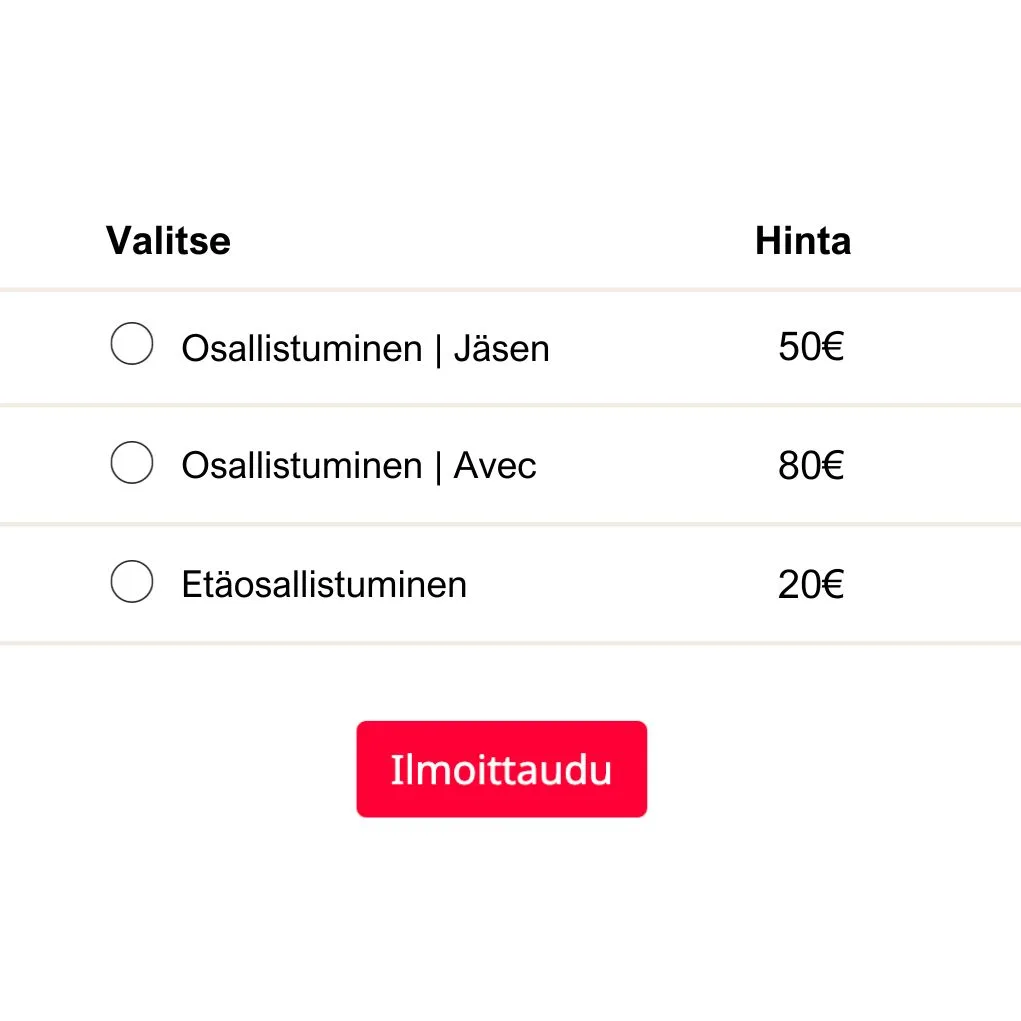Click the "Osallistuminen | Jäsen" option label

point(365,349)
